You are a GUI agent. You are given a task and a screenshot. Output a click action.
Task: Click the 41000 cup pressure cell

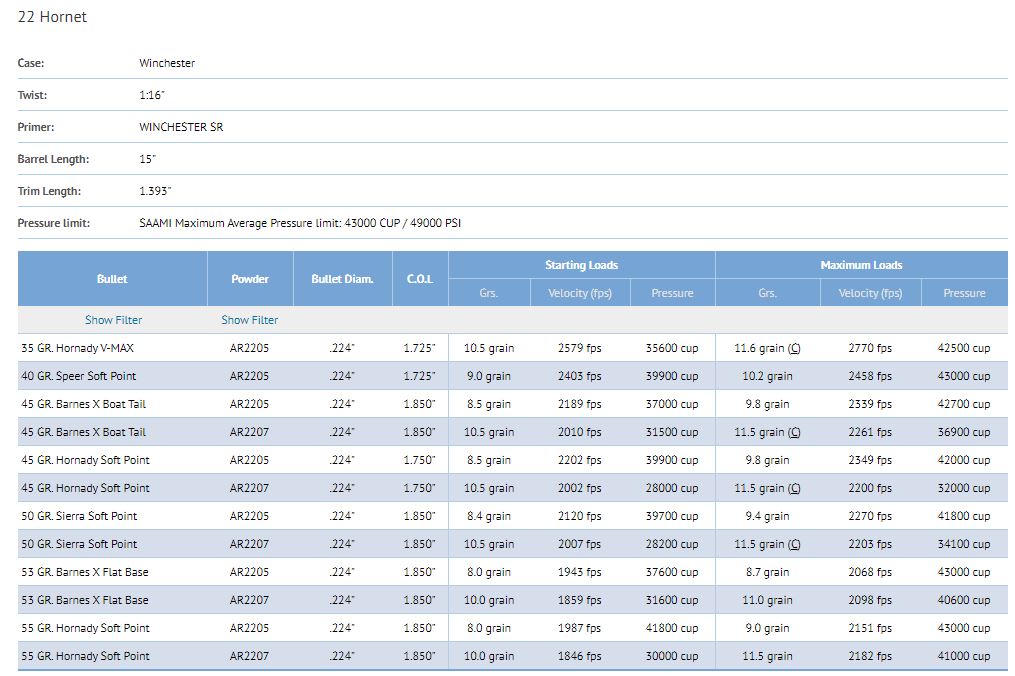tap(964, 656)
